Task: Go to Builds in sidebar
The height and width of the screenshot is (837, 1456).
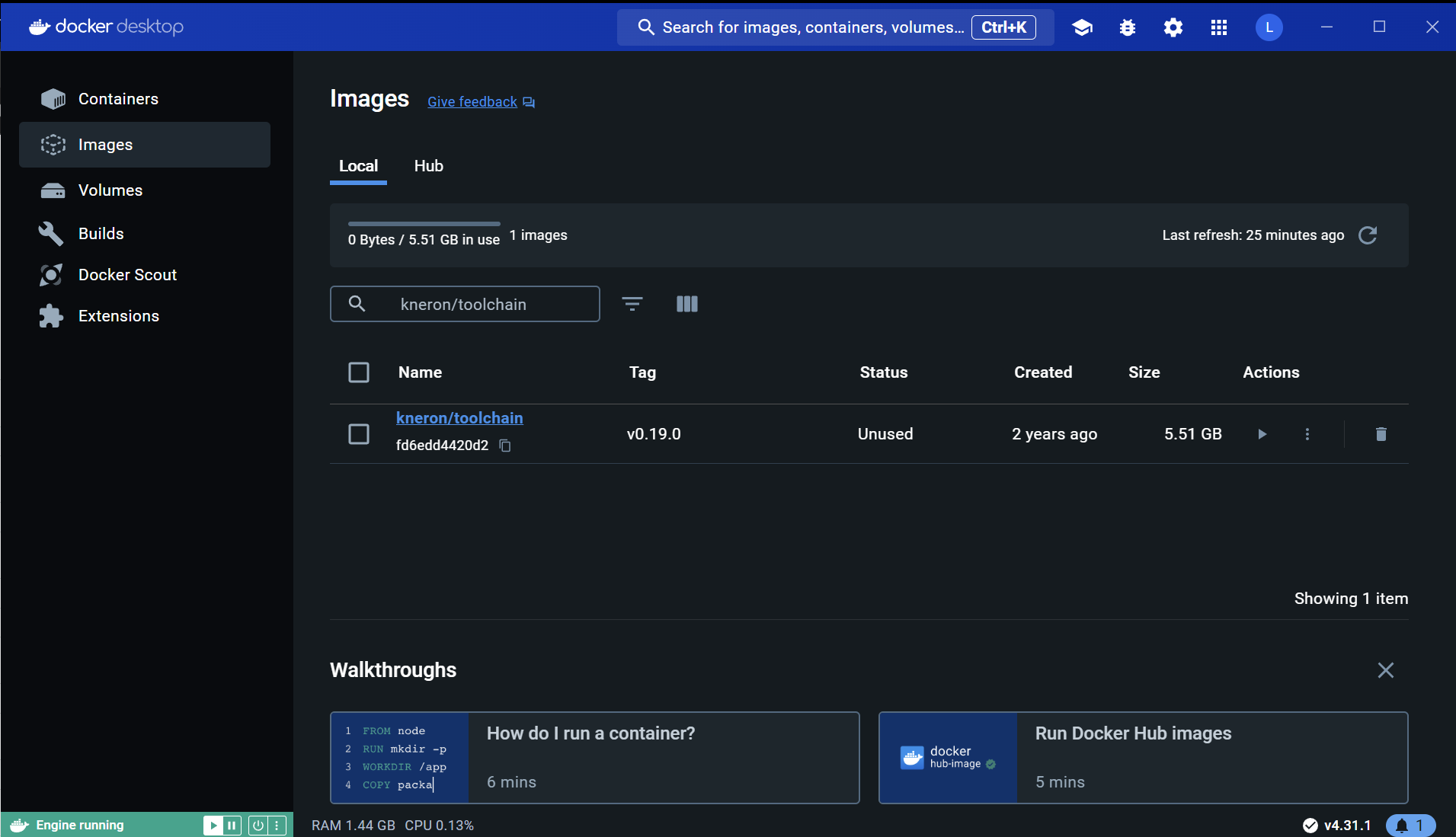Action: coord(145,234)
